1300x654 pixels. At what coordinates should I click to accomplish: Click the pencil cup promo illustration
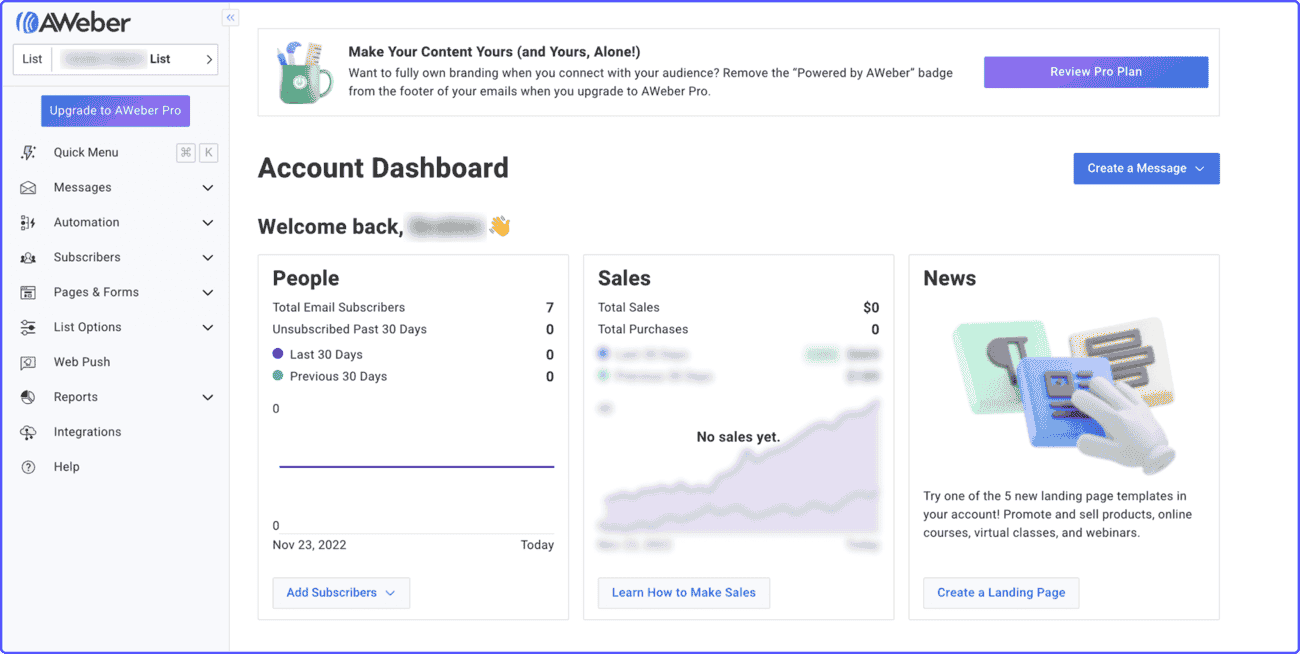pyautogui.click(x=304, y=72)
